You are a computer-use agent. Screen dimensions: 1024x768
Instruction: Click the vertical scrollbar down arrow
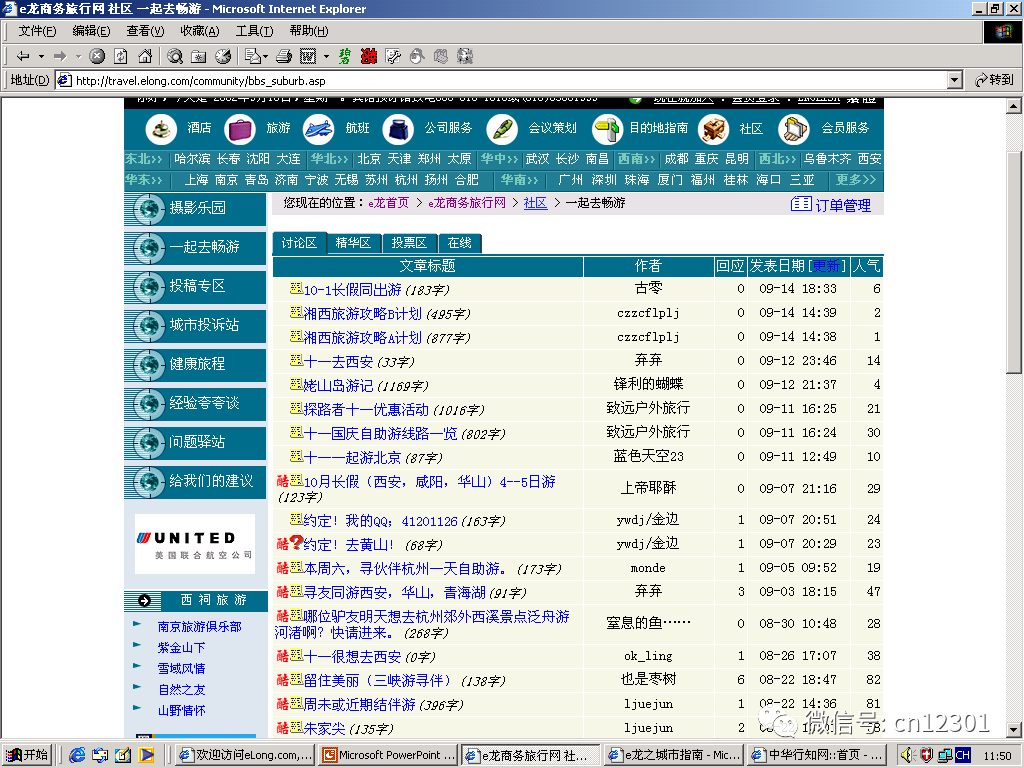(1014, 729)
